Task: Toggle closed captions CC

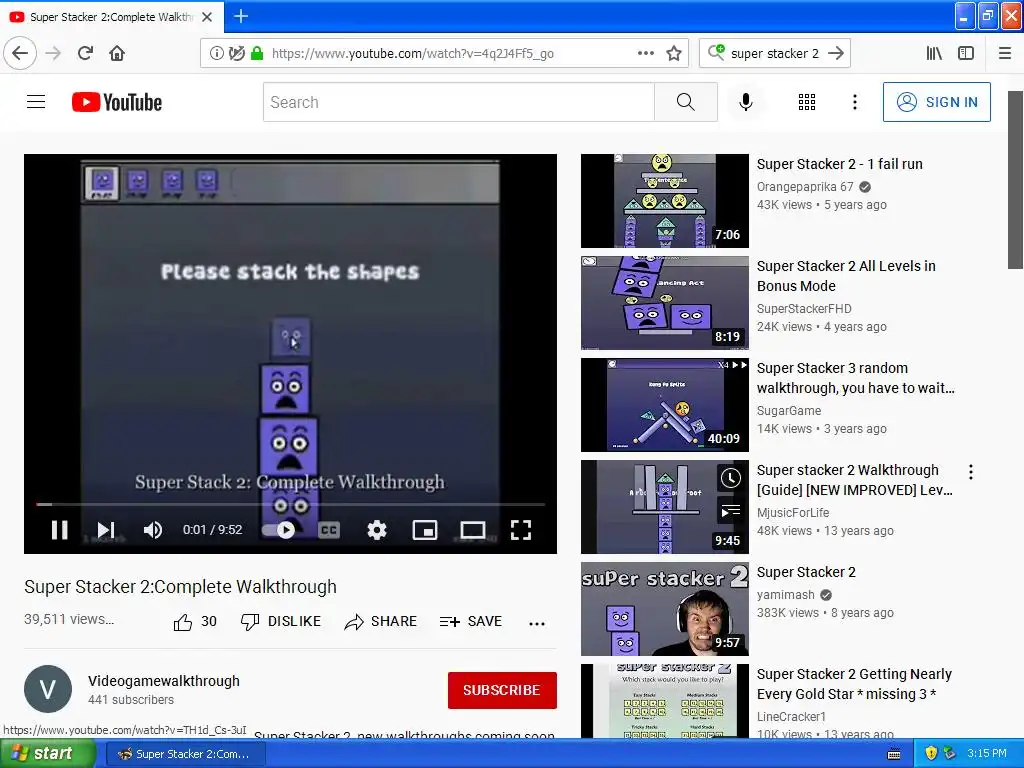Action: click(328, 530)
